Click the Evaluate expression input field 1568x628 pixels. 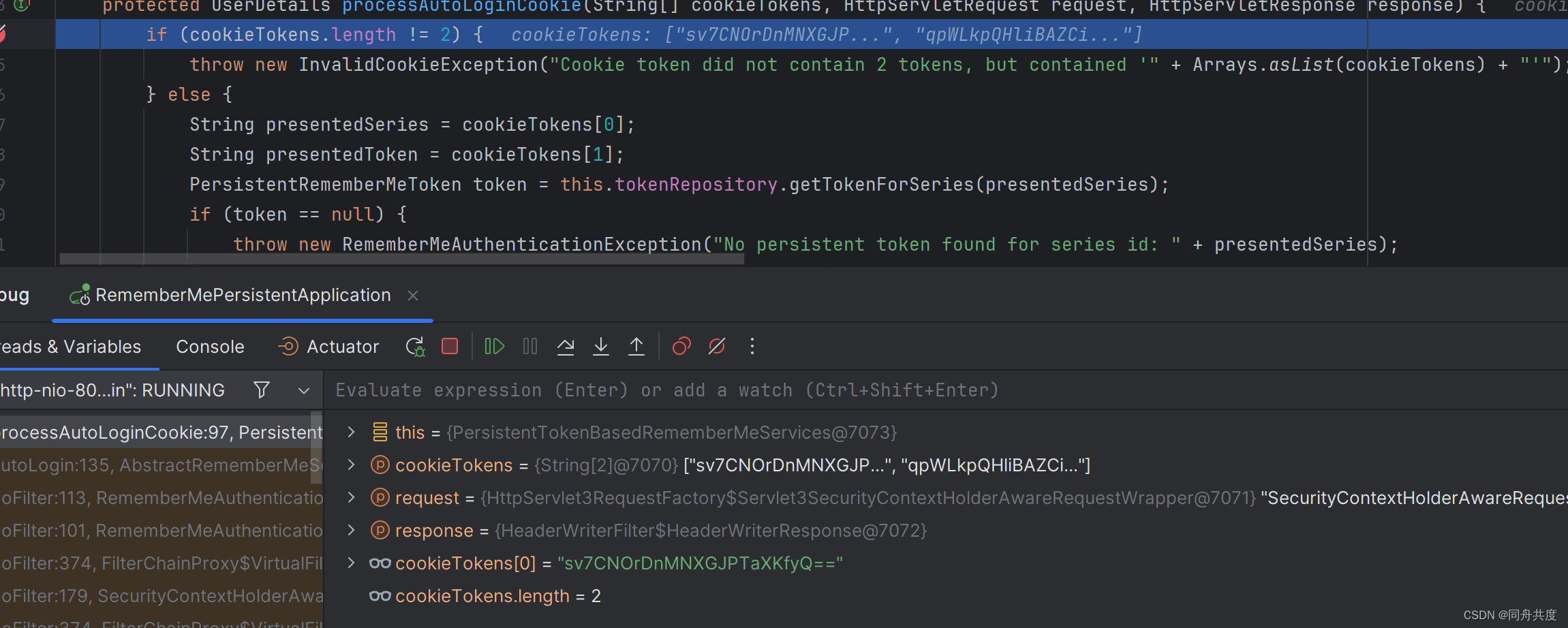pyautogui.click(x=947, y=390)
